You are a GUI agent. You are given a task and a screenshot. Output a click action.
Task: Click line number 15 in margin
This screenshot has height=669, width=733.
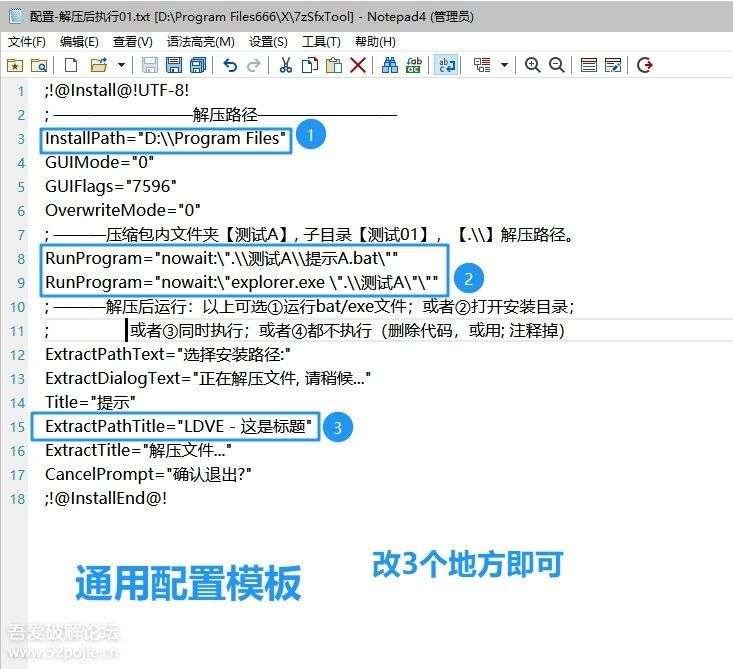coord(17,427)
